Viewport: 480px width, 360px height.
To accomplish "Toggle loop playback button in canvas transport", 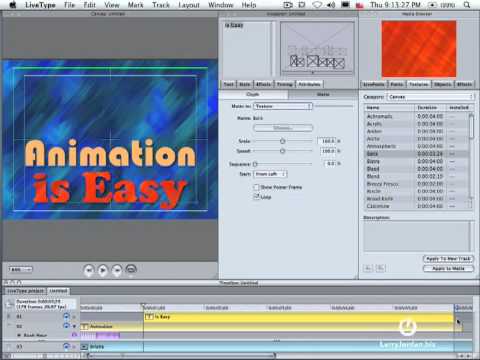I will (x=131, y=269).
